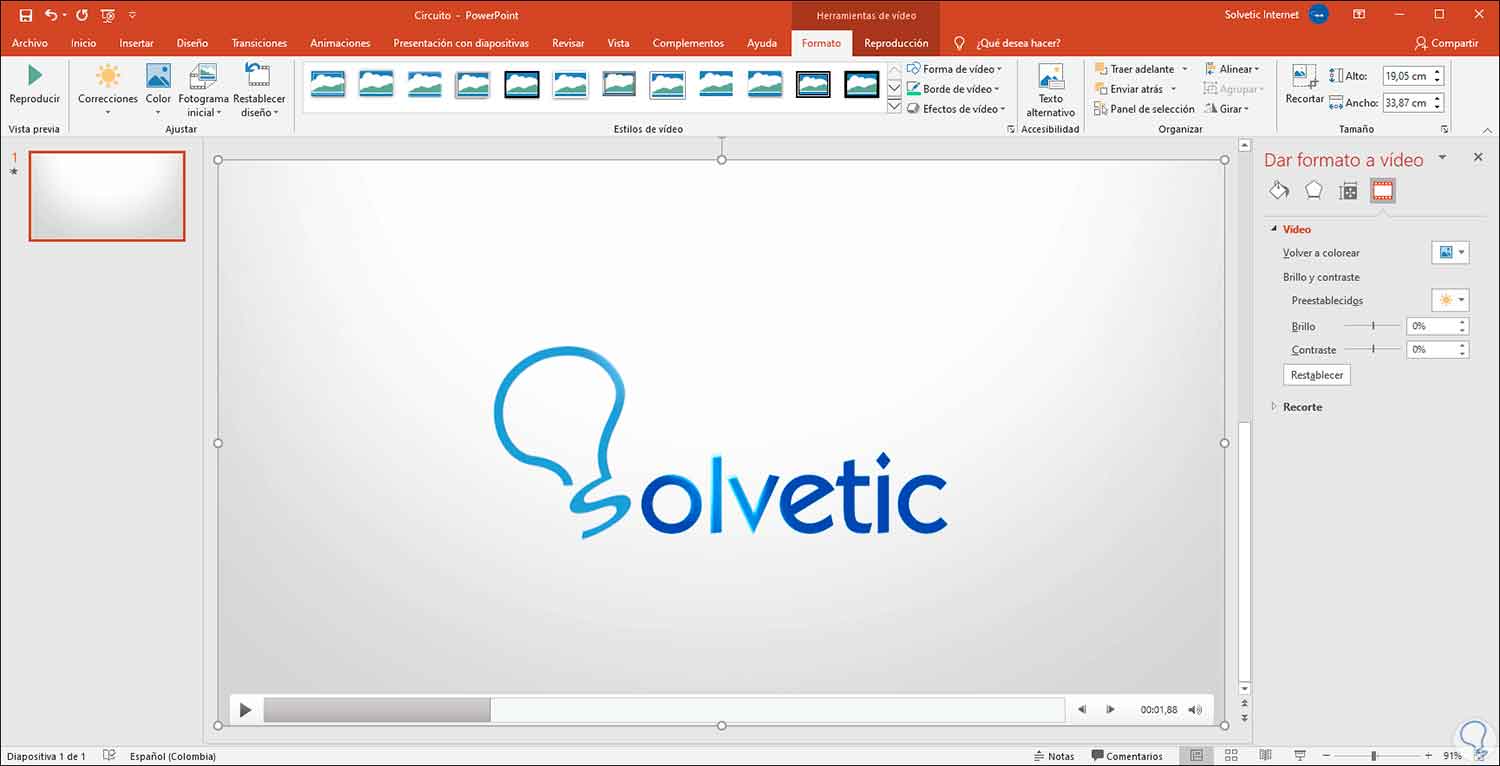The image size is (1500, 766).
Task: Click the Ancho width input field
Action: (1407, 102)
